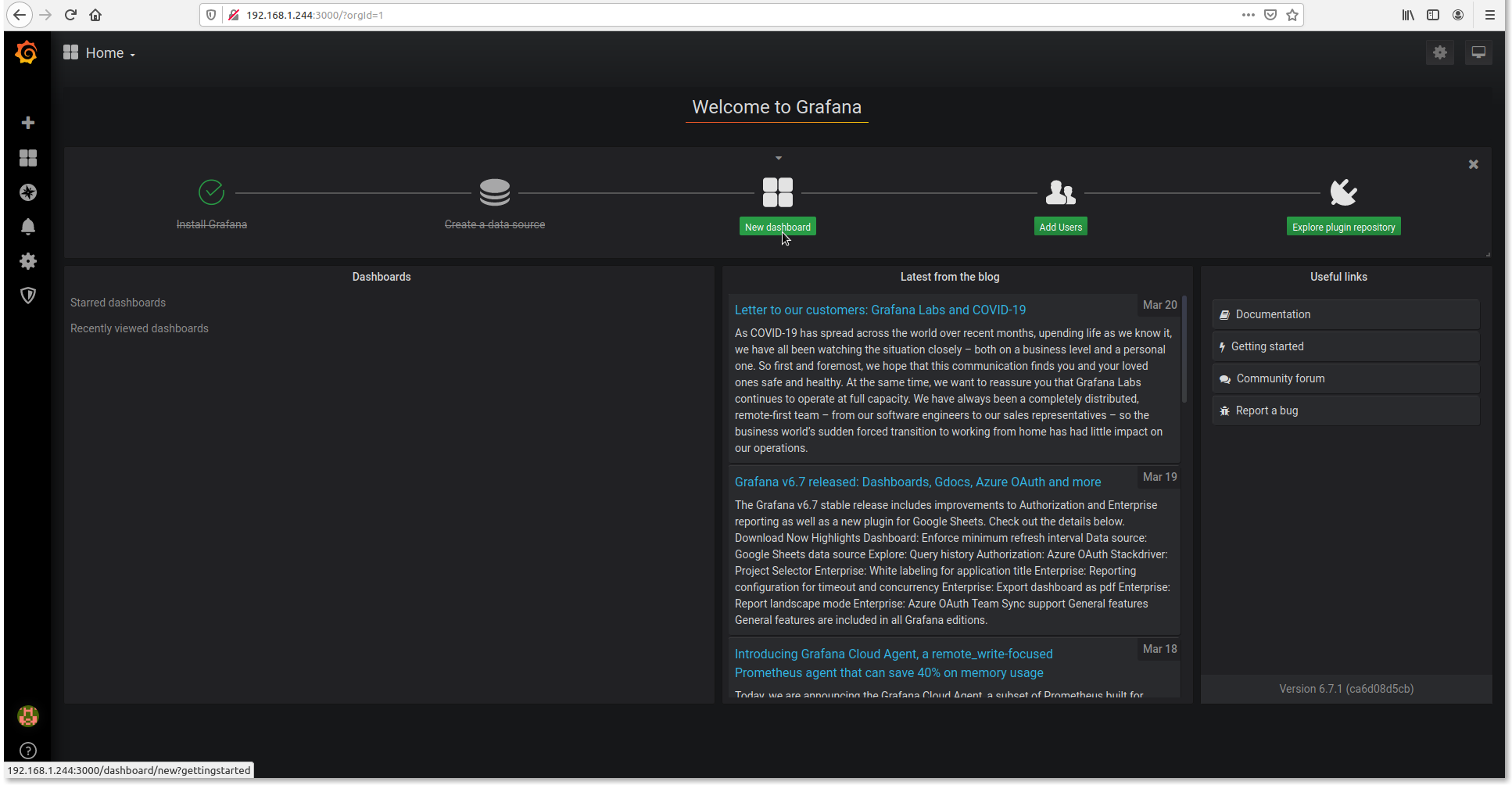This screenshot has width=1512, height=785.
Task: Cycle view mode with the monitor icon
Action: tap(1478, 52)
